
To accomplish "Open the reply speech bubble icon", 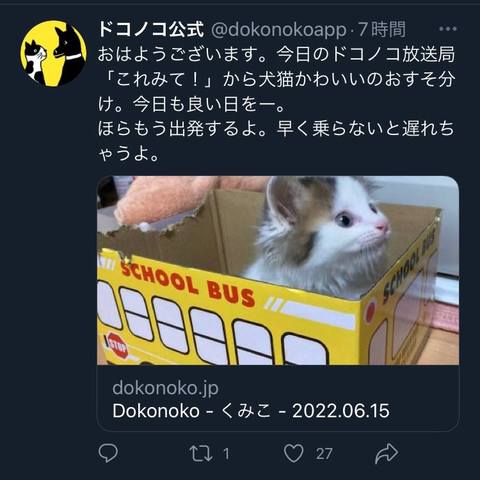I will click(108, 453).
